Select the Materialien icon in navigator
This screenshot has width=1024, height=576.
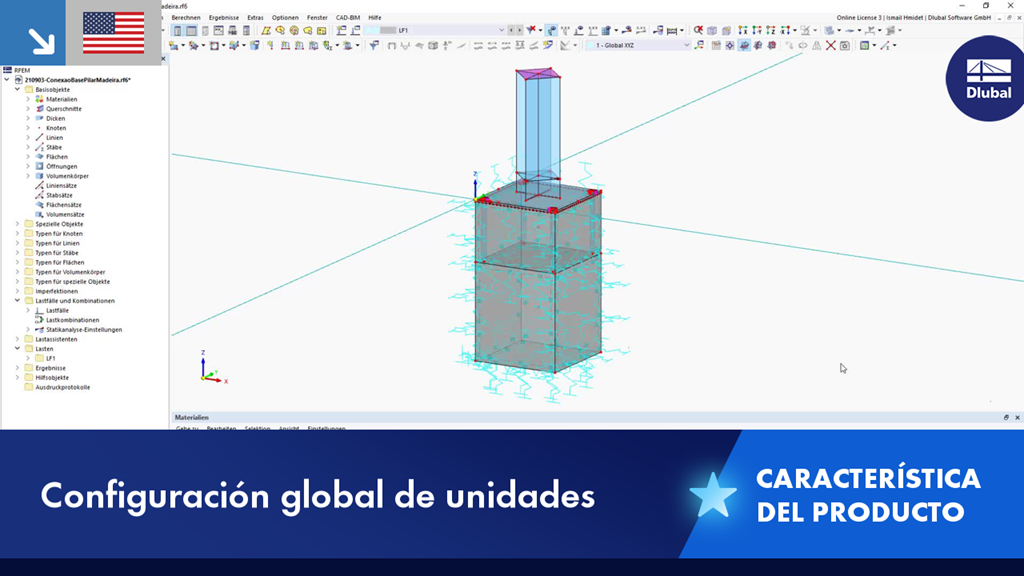pyautogui.click(x=39, y=99)
